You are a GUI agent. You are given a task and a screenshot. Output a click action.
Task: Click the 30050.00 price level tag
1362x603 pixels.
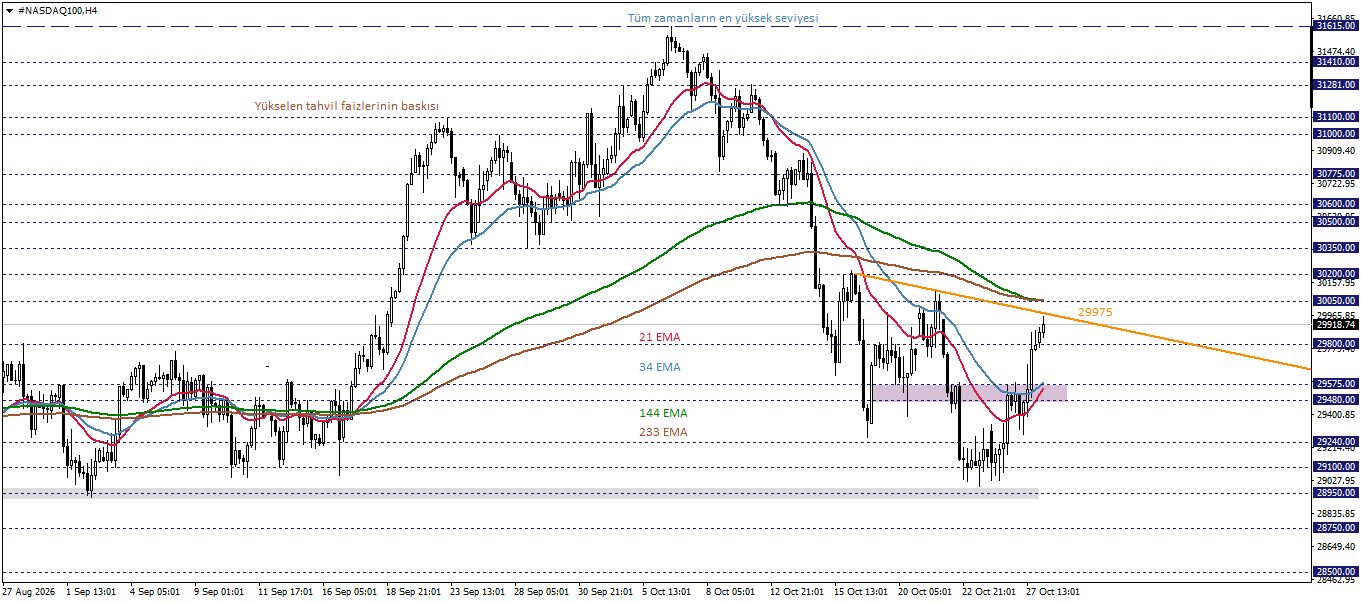point(1335,301)
